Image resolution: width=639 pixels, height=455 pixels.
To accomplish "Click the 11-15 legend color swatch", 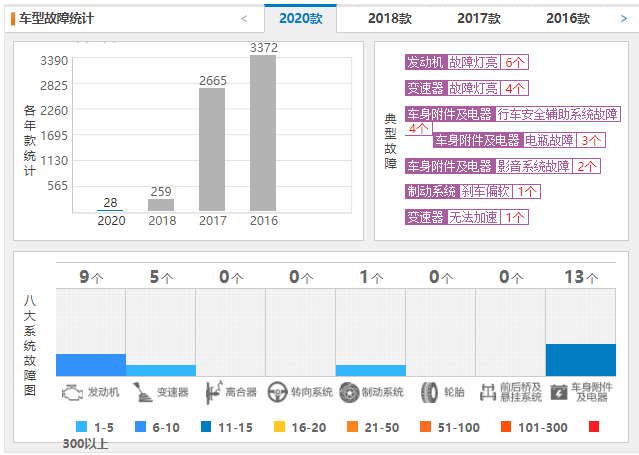I will tap(206, 426).
